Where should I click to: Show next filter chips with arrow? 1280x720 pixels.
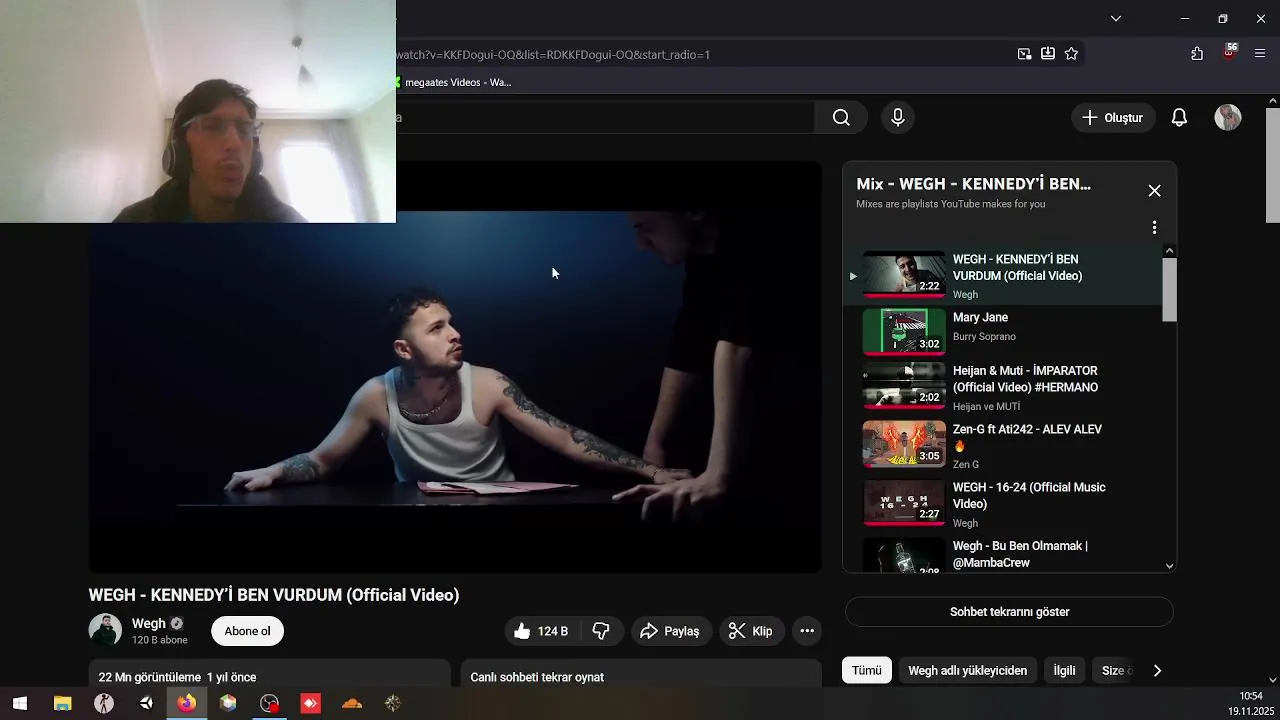(x=1157, y=671)
